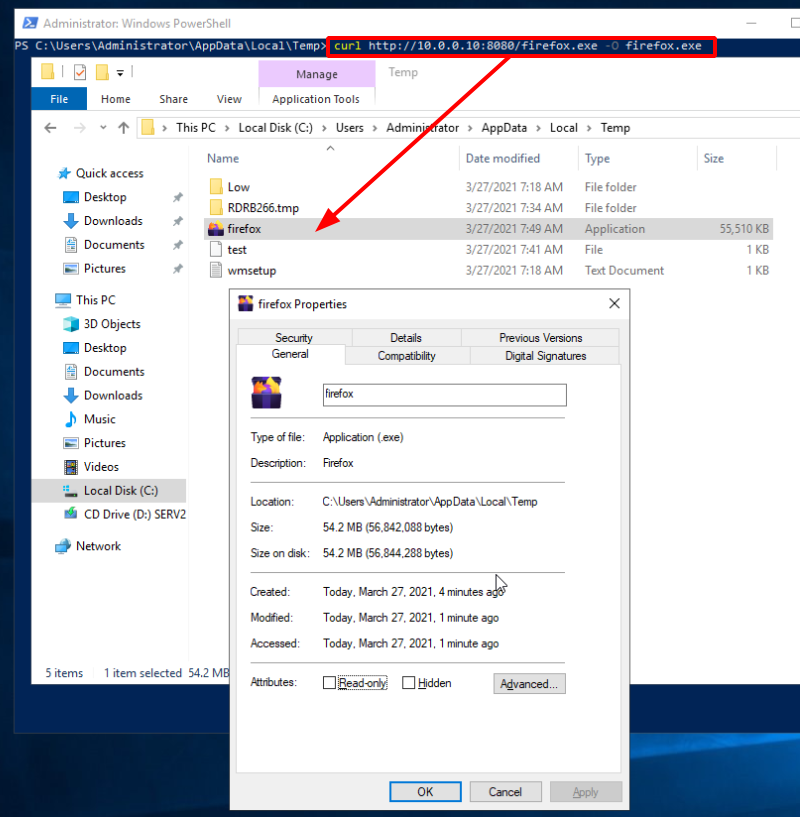Click Users breadcrumb in address bar
This screenshot has width=800, height=817.
[x=350, y=128]
